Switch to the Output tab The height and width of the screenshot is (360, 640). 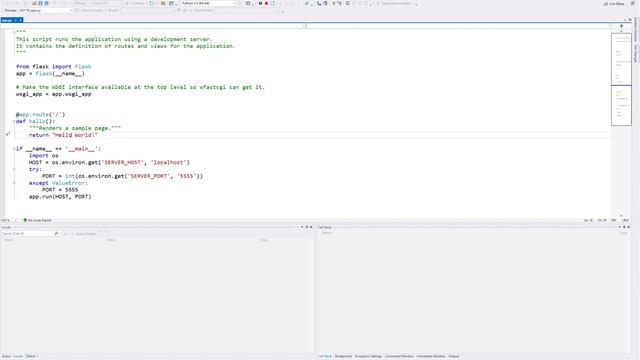(x=453, y=356)
